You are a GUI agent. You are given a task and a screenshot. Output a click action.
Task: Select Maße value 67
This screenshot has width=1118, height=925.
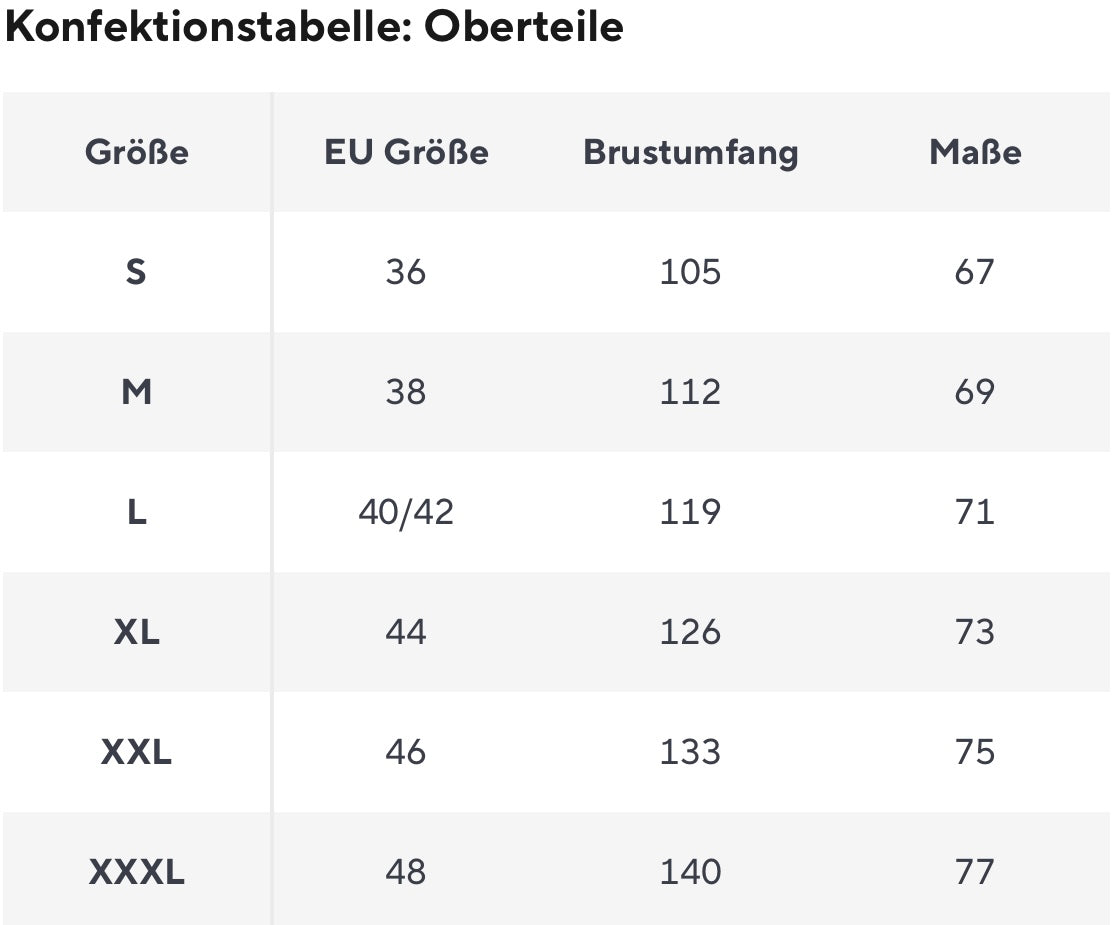[x=975, y=272]
